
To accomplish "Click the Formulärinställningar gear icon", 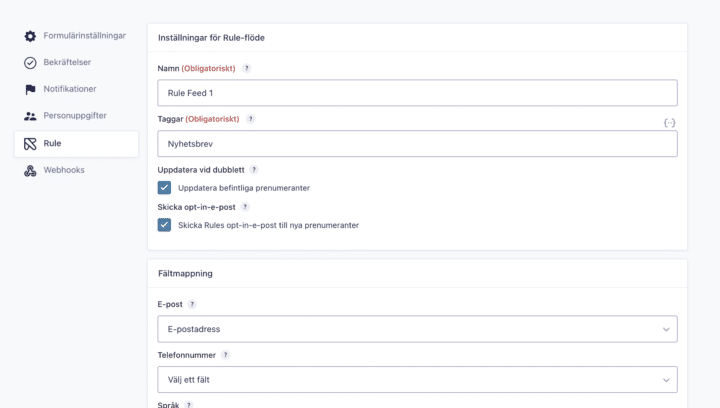I will pos(30,36).
